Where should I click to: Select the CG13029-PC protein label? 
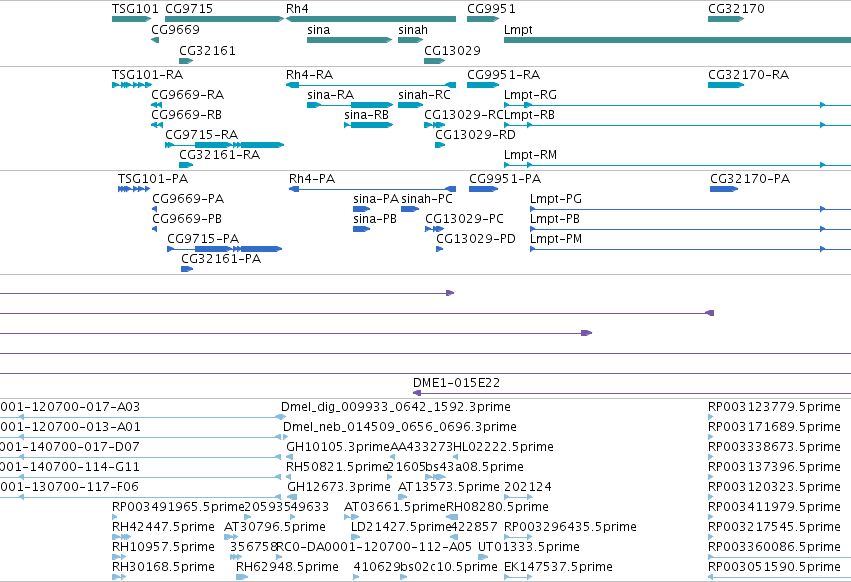(464, 219)
